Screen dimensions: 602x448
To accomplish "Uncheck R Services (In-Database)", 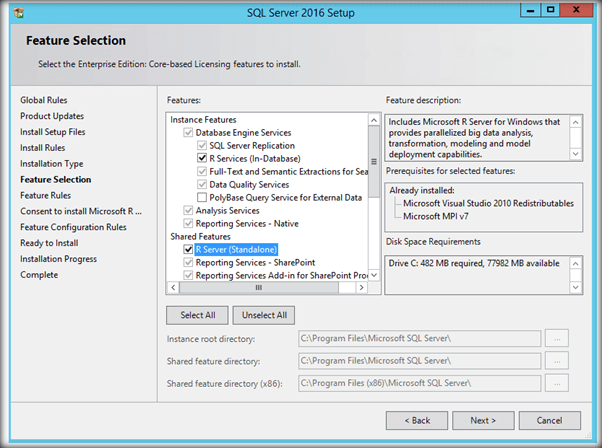I will click(202, 159).
